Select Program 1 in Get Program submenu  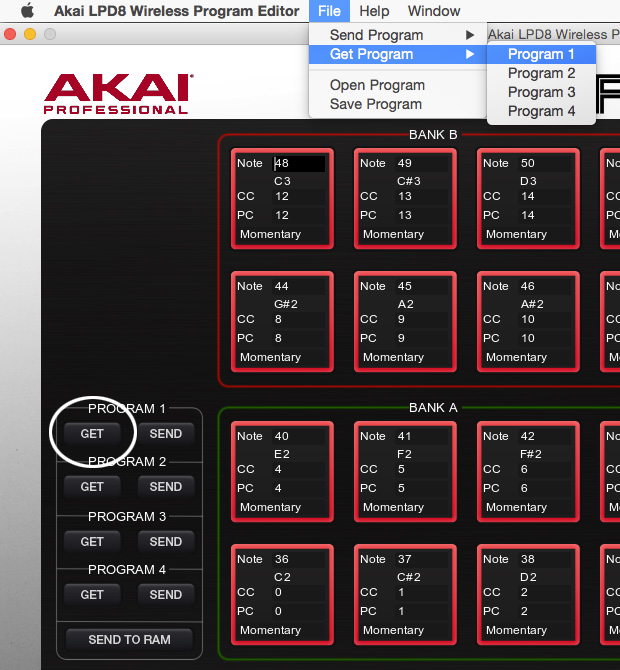click(x=541, y=54)
